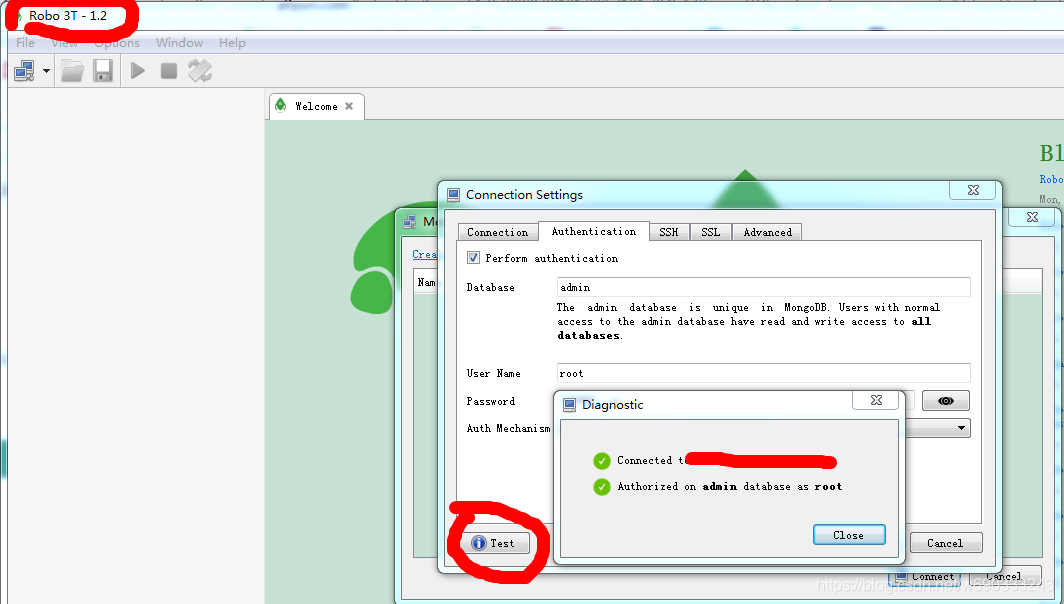Click the Test button
This screenshot has width=1064, height=604.
(497, 543)
